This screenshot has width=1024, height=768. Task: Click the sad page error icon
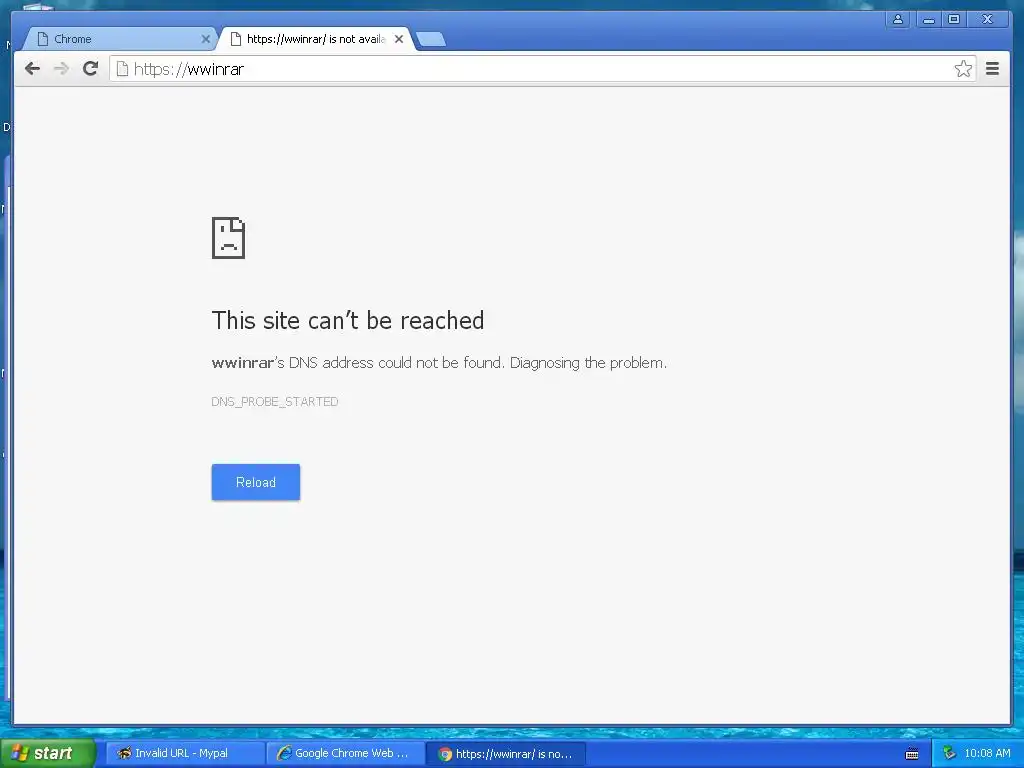point(229,238)
